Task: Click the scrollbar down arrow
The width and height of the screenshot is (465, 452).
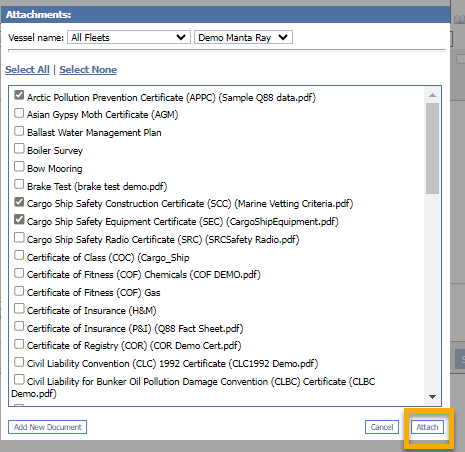Action: click(432, 397)
